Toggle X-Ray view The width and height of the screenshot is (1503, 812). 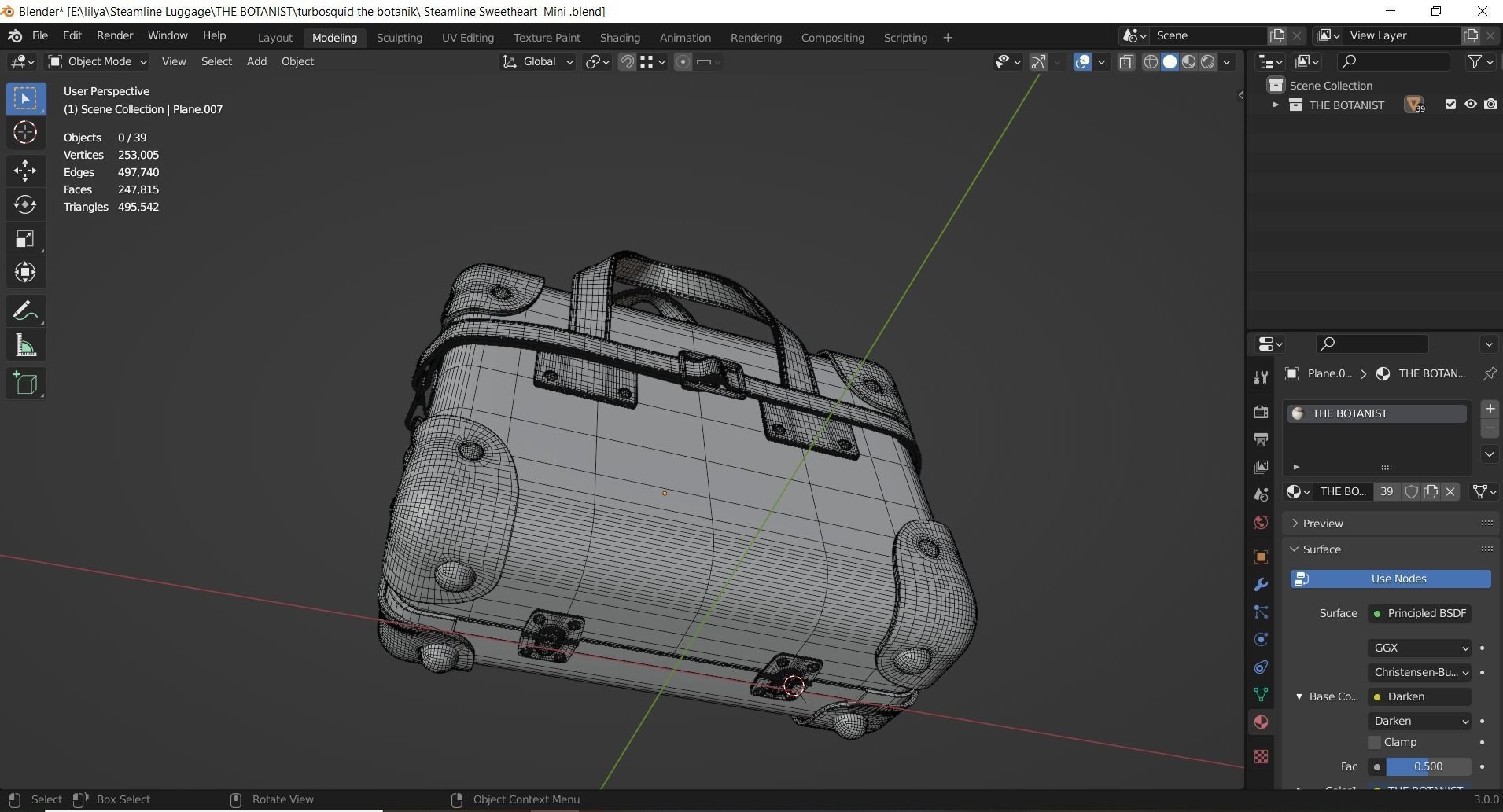click(1126, 62)
